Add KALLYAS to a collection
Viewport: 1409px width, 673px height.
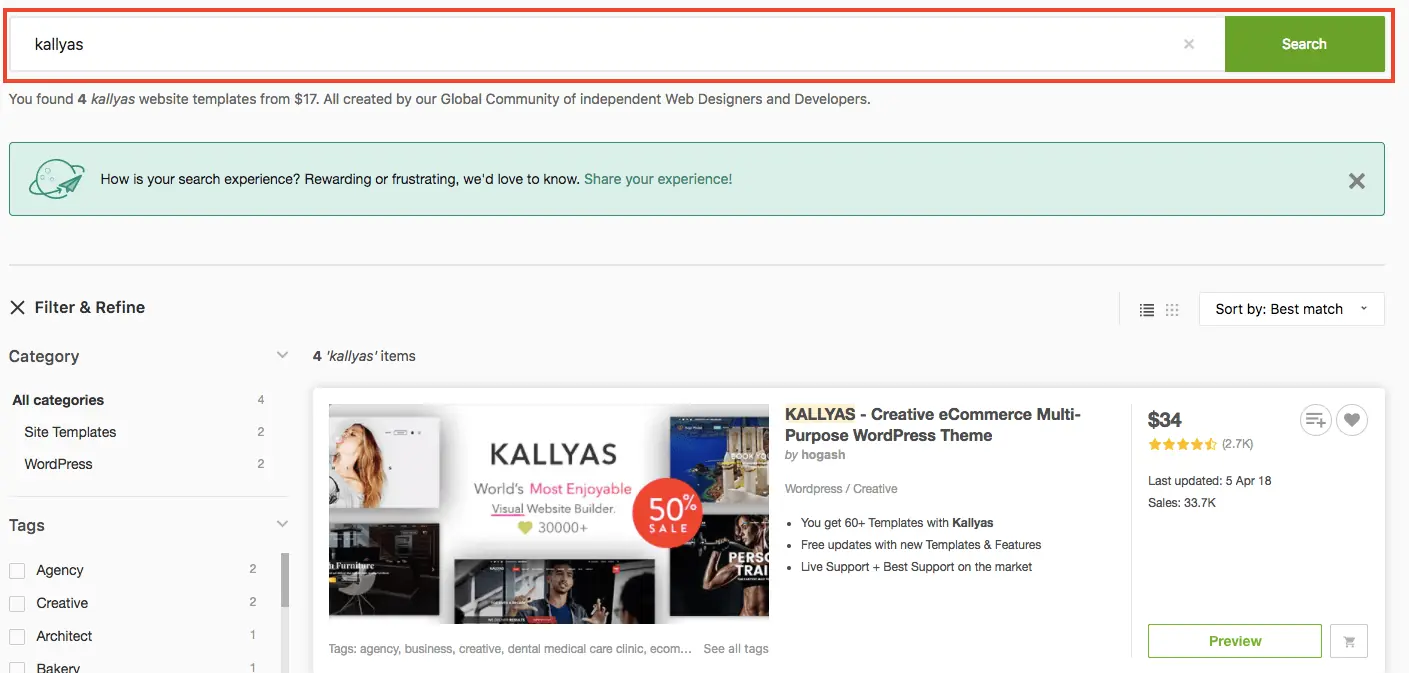click(1315, 420)
